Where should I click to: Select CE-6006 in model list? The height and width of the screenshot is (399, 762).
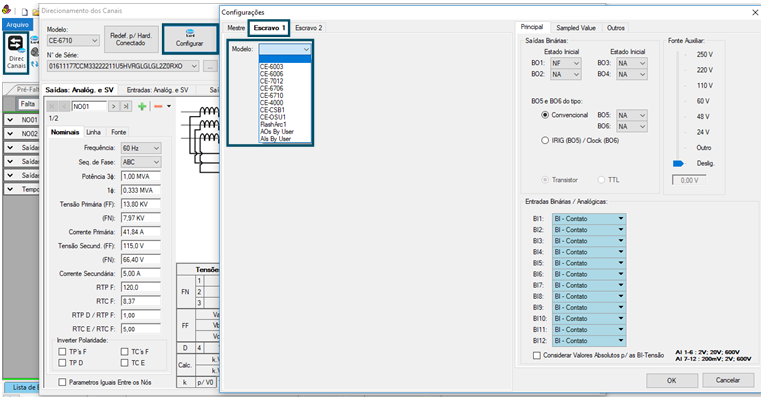click(x=285, y=74)
